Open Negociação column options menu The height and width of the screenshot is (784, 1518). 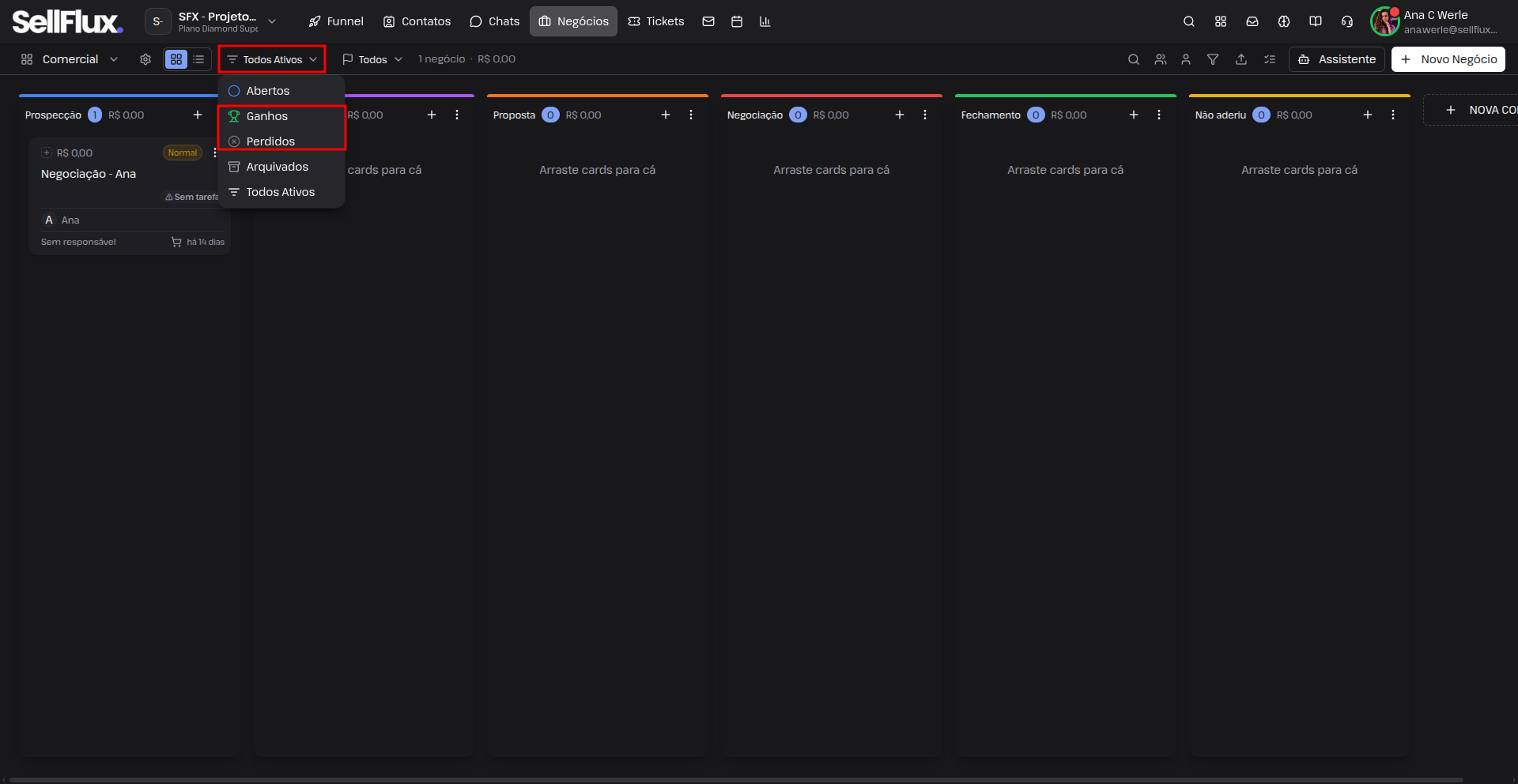pyautogui.click(x=925, y=115)
